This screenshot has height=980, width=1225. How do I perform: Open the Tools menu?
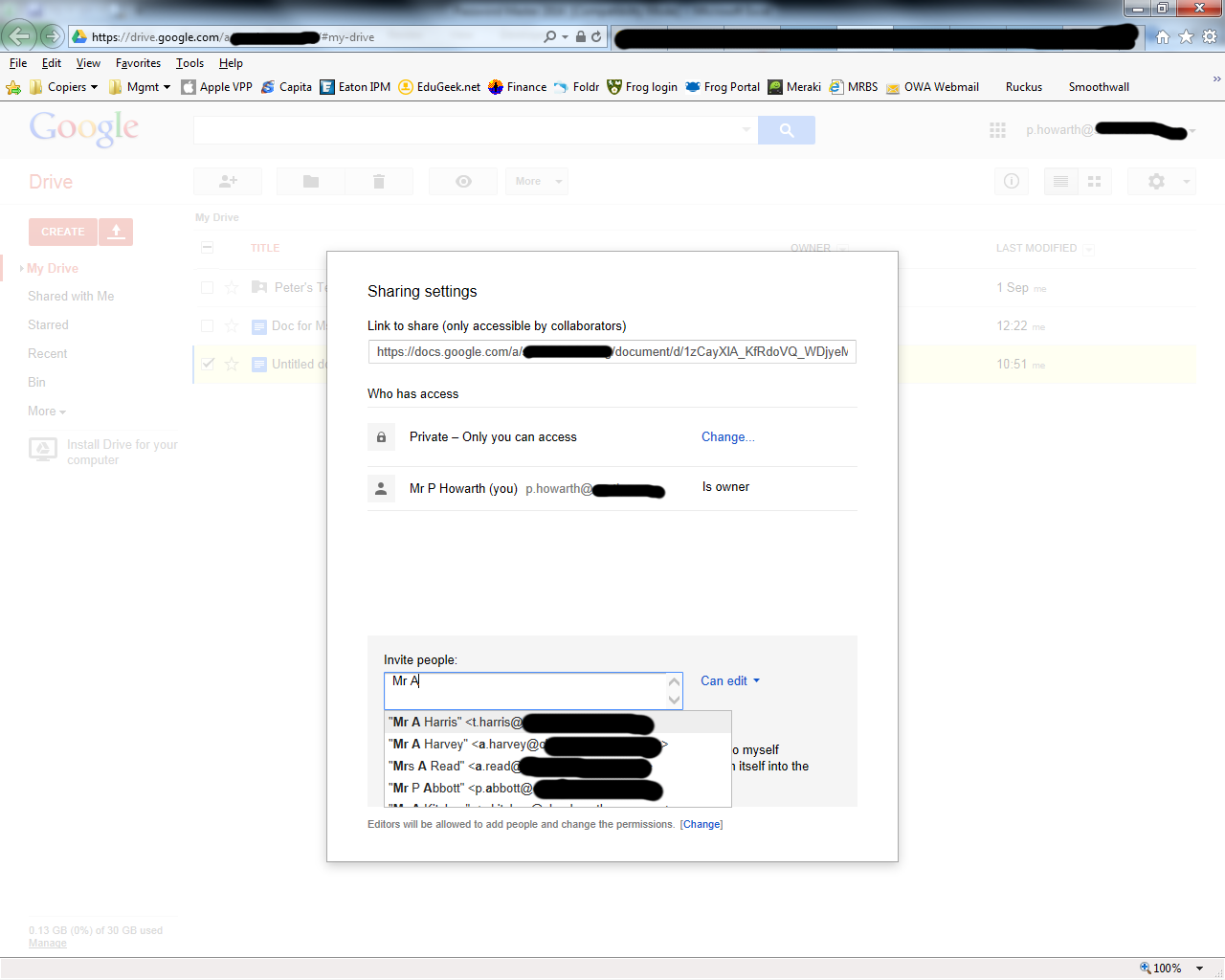coord(189,63)
